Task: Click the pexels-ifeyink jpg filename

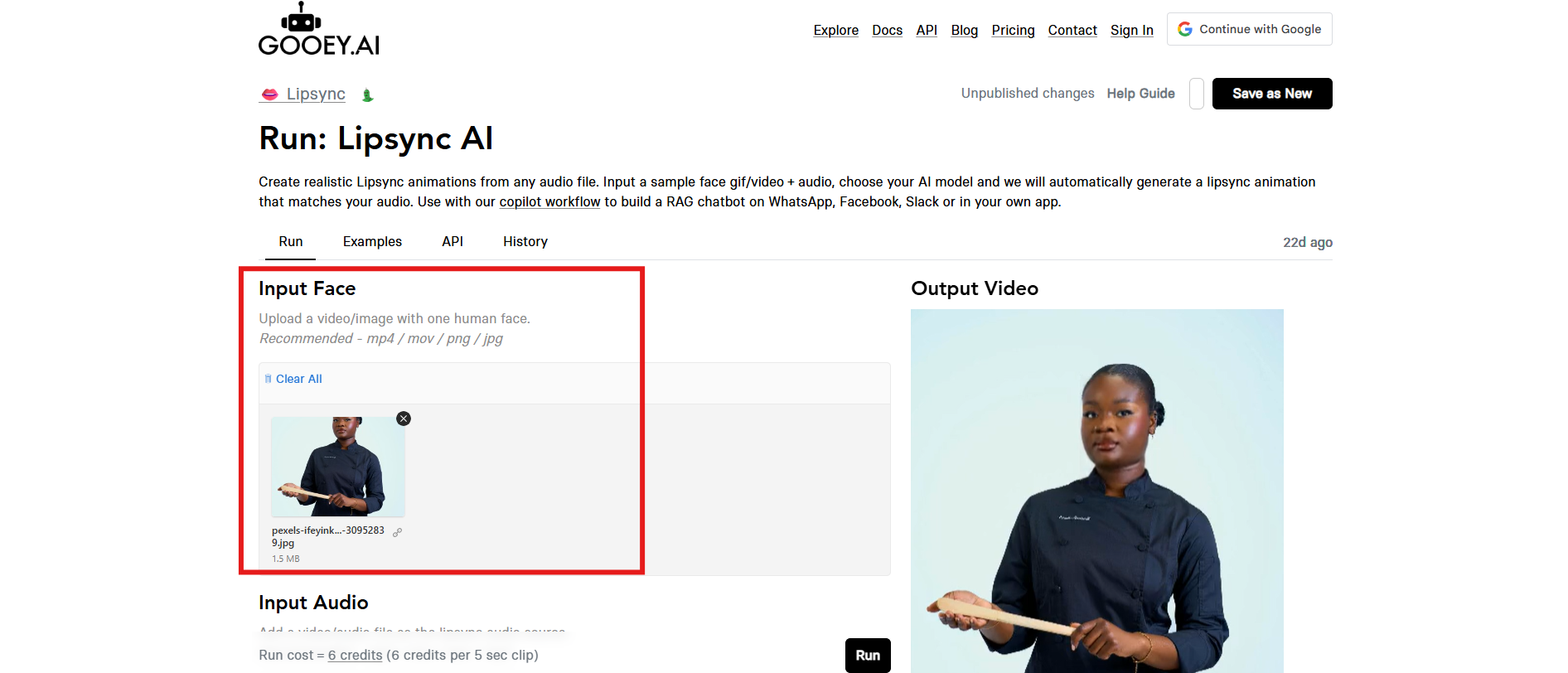Action: (x=328, y=536)
